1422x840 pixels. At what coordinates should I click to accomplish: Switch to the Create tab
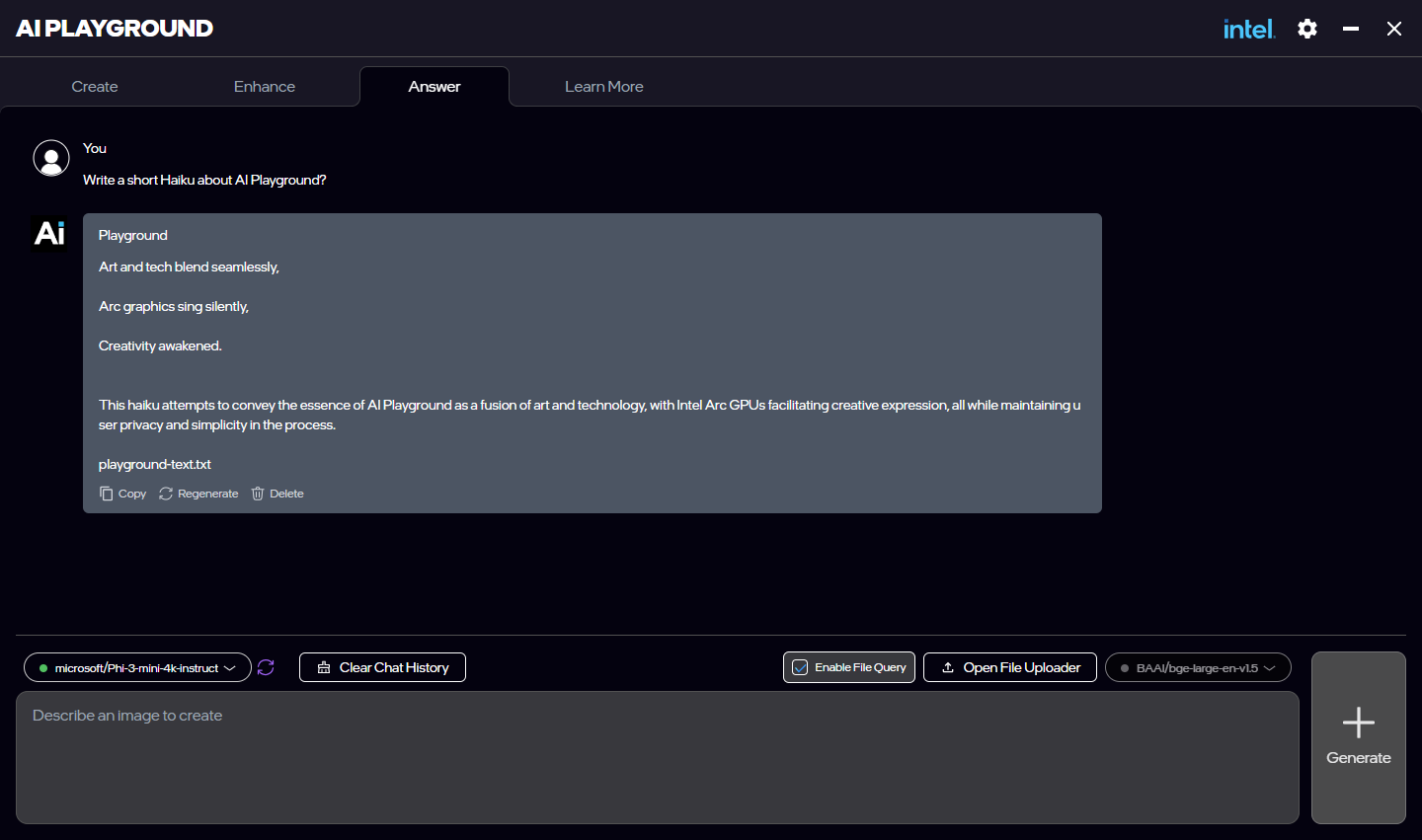(x=95, y=87)
